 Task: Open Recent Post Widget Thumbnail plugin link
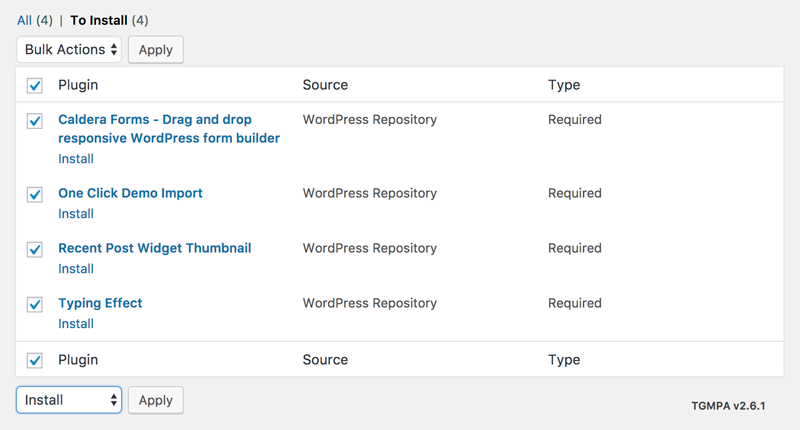click(155, 248)
